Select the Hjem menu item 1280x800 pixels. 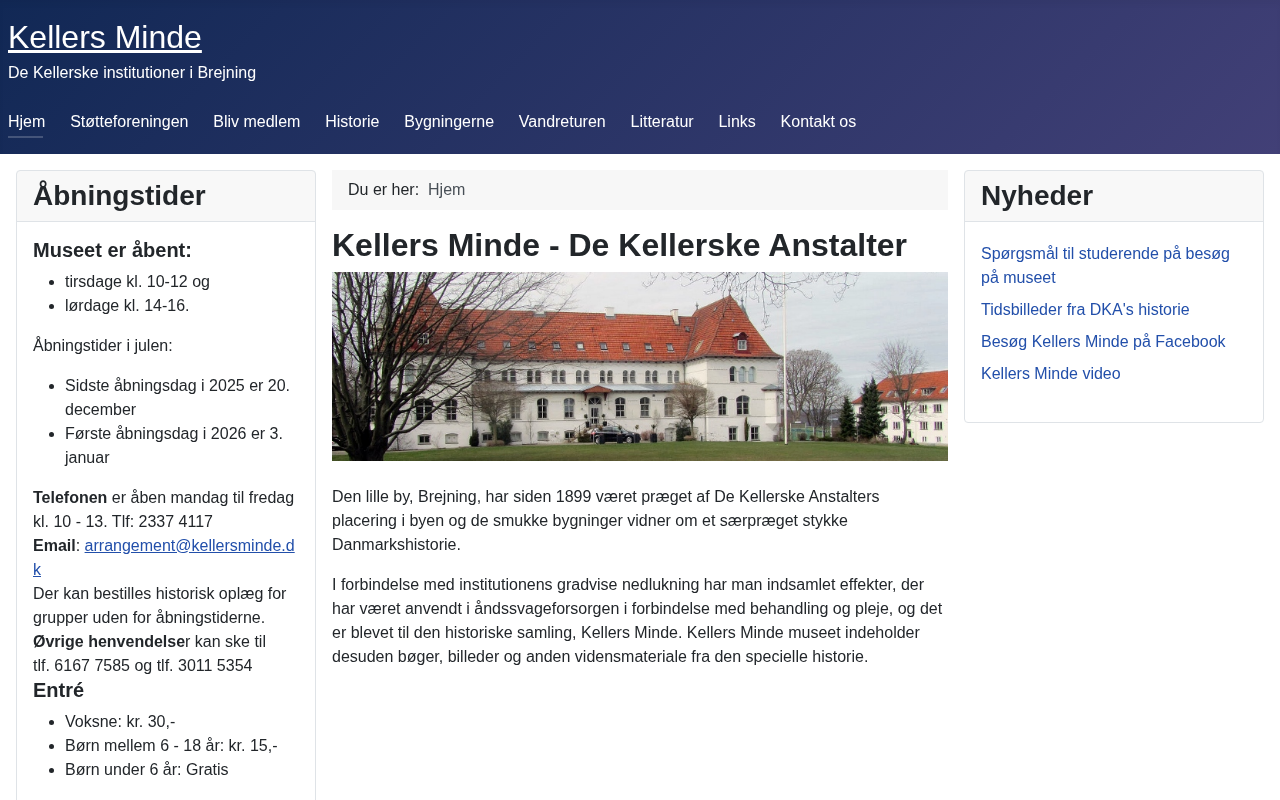[26, 122]
